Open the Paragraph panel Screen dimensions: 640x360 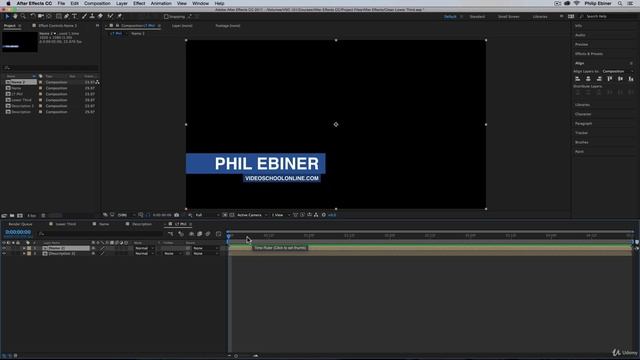583,124
